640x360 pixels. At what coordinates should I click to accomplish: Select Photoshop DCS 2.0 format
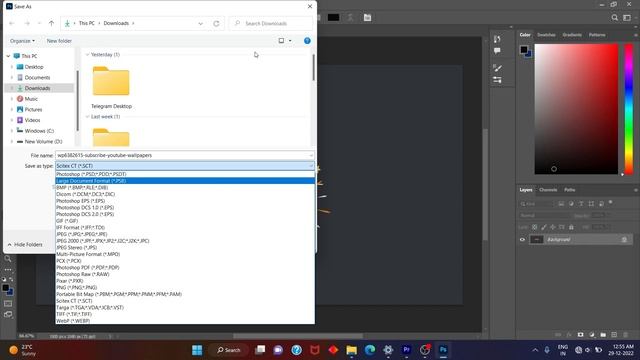[x=185, y=214]
